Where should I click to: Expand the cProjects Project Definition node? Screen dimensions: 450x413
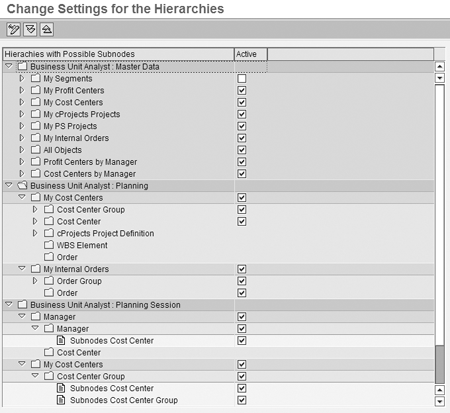tap(35, 233)
